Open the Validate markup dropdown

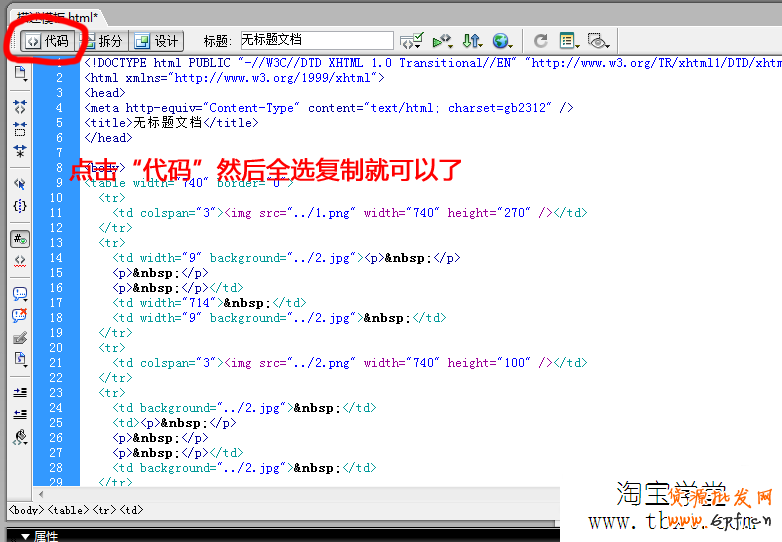(x=411, y=41)
